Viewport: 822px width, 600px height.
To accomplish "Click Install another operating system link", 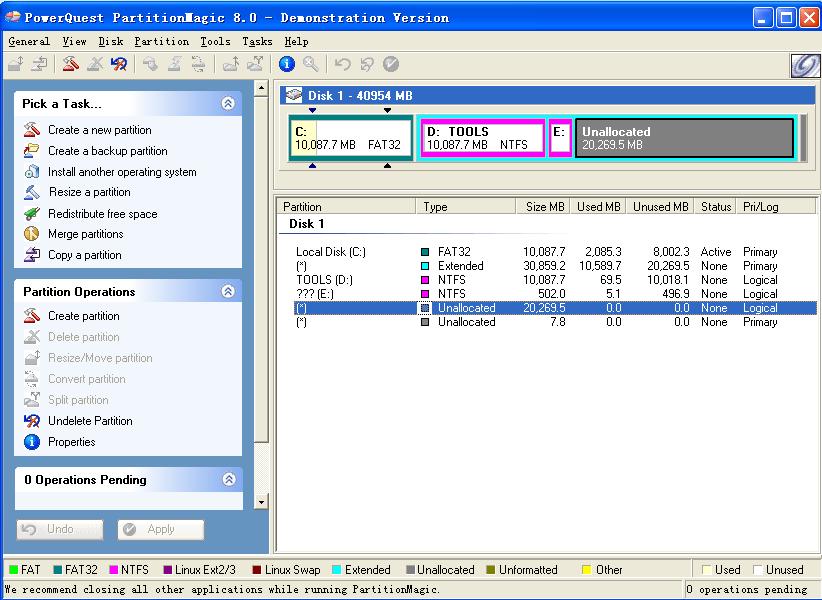I will coord(122,172).
